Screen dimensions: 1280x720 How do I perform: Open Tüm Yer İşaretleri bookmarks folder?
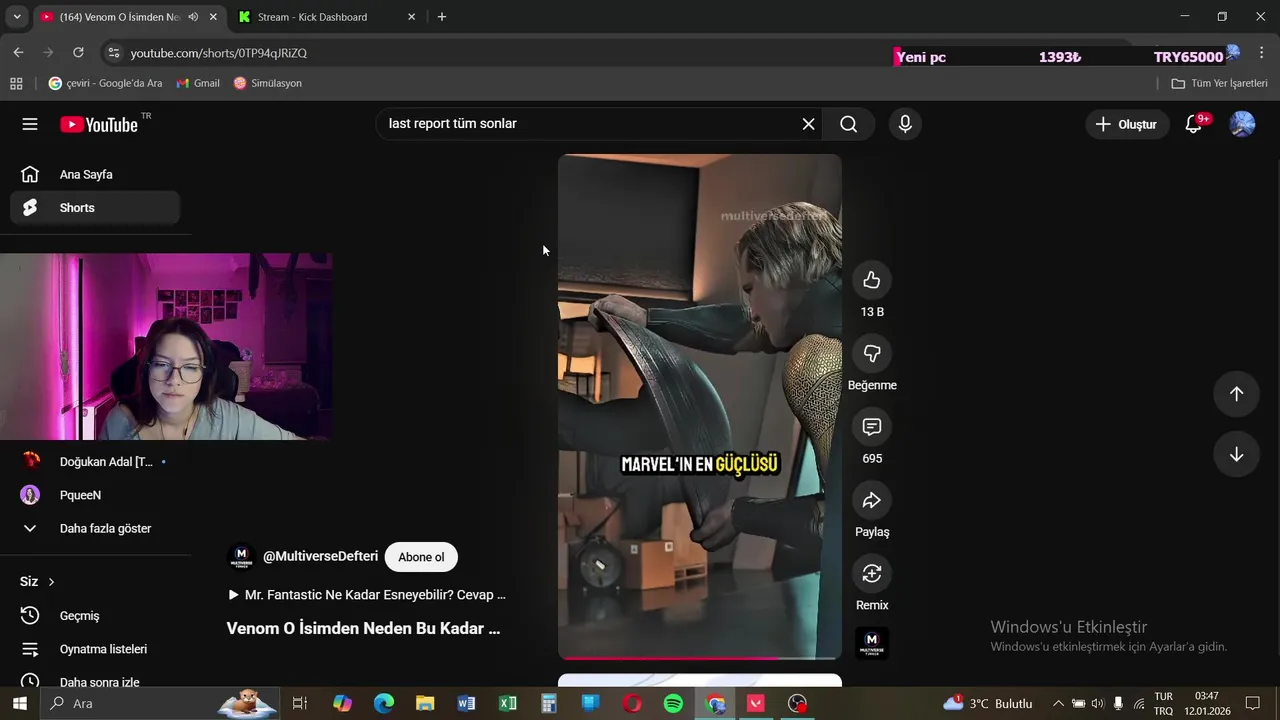click(x=1219, y=83)
